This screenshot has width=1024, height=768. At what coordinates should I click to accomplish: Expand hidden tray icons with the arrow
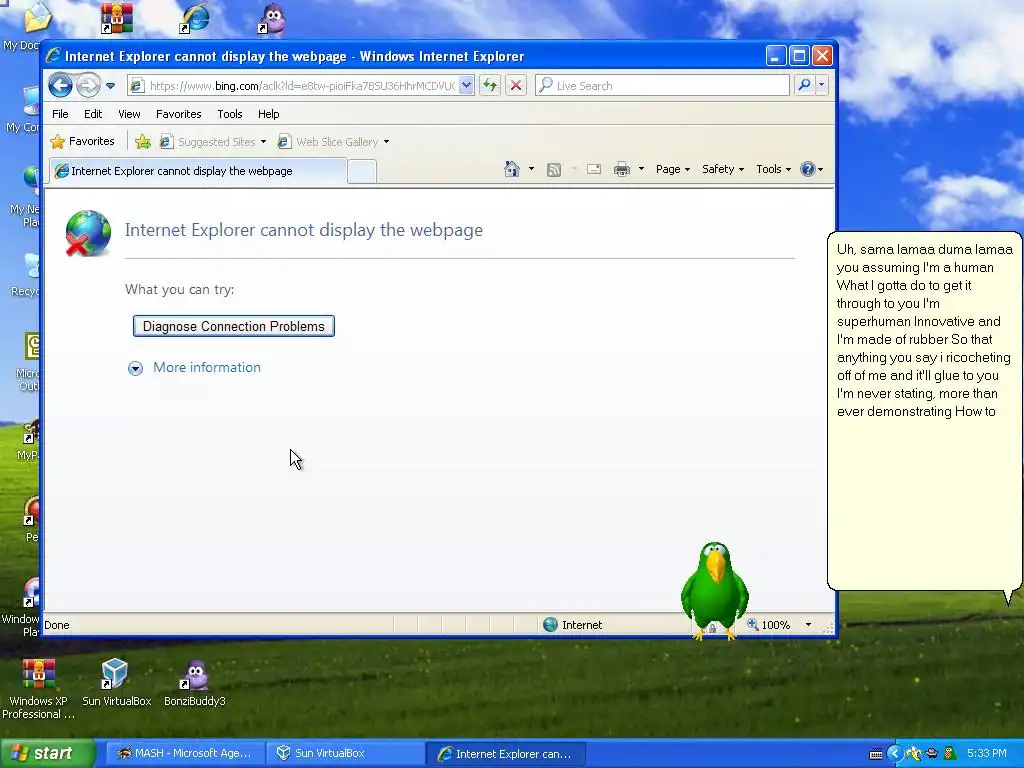pyautogui.click(x=895, y=754)
